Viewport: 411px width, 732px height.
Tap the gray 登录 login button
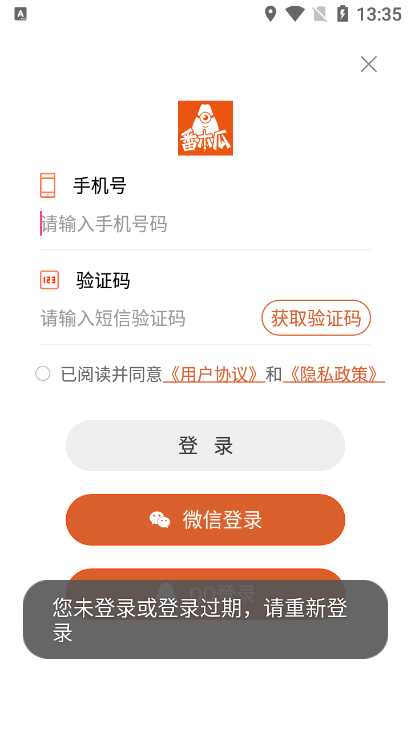206,445
